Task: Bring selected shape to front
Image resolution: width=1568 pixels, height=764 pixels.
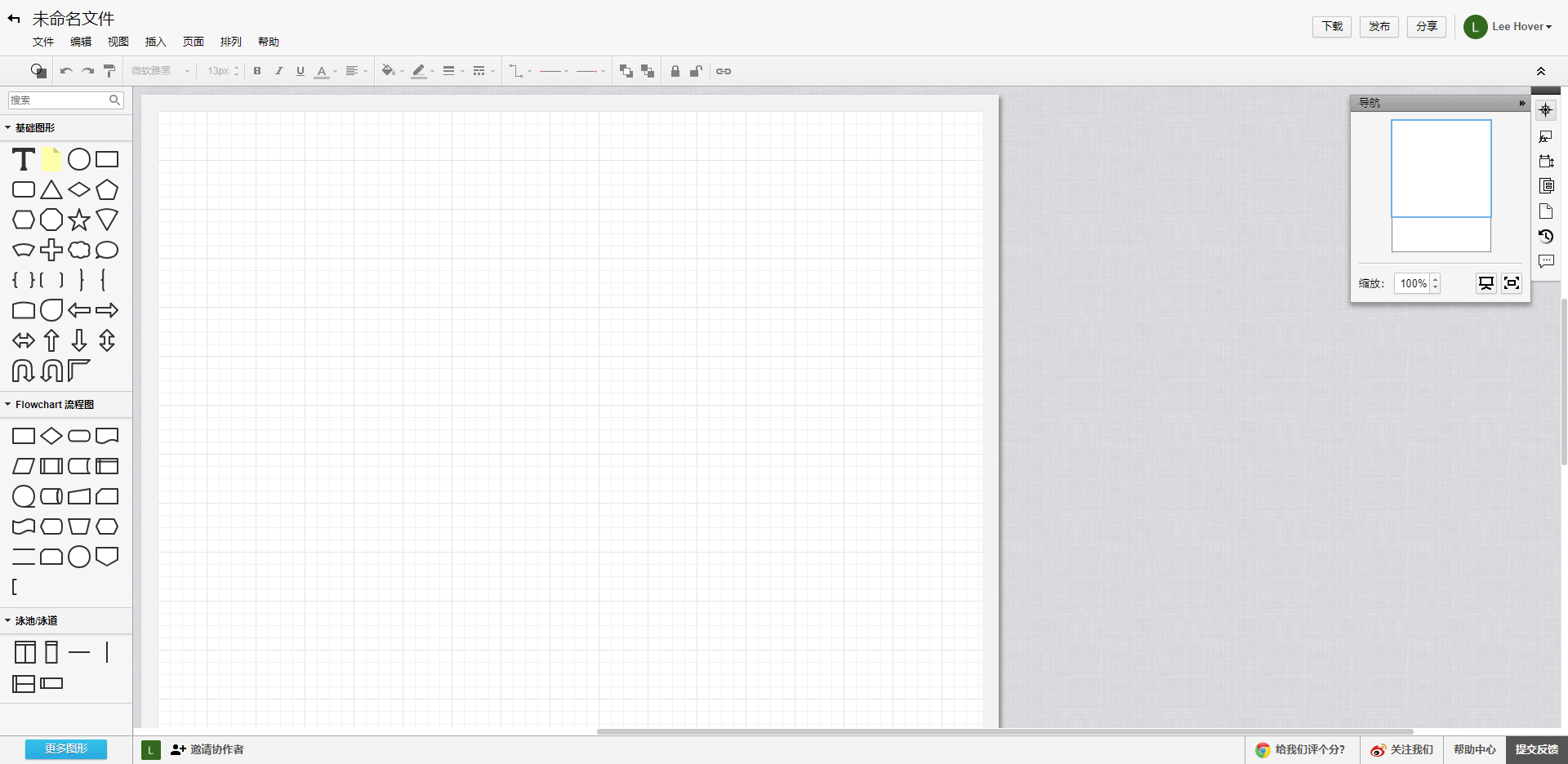Action: (x=626, y=71)
